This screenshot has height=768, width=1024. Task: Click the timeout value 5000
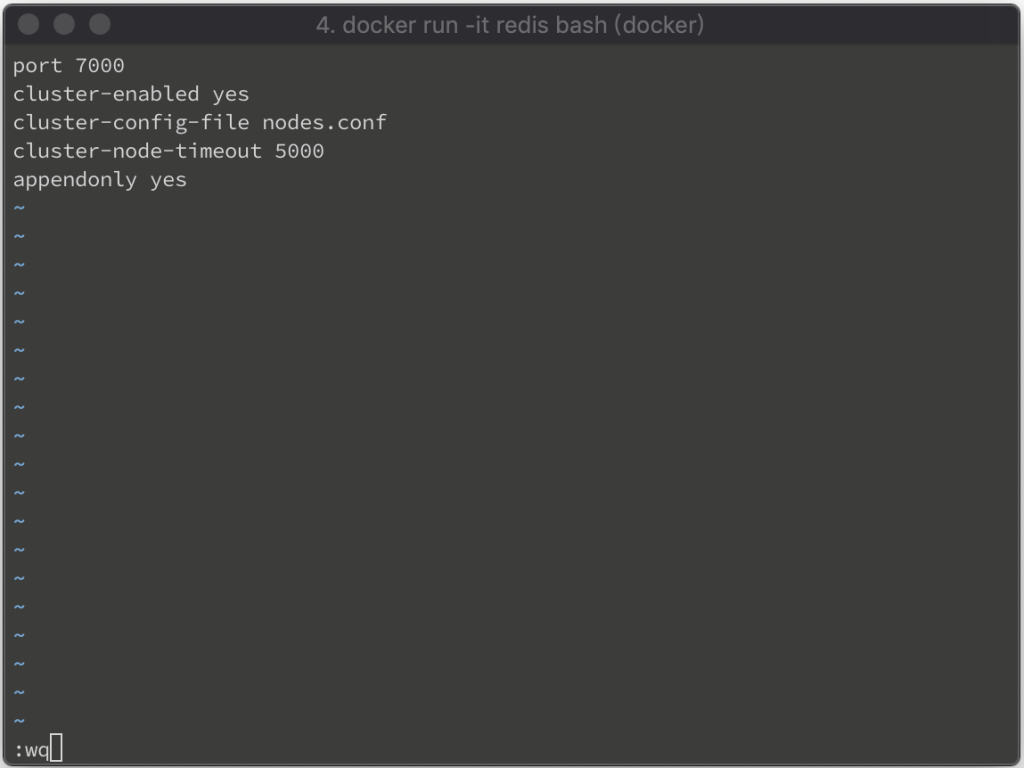pos(299,151)
